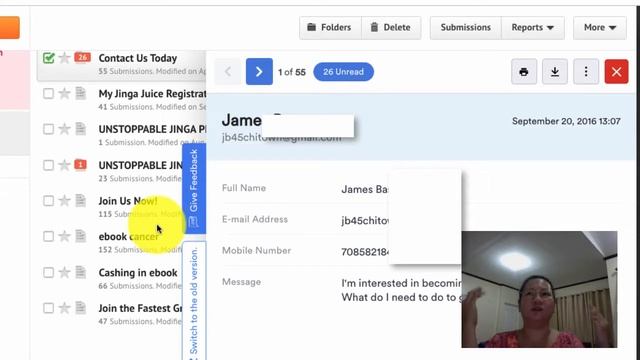Open the Contact Us Today form
The image size is (640, 360).
coord(138,58)
